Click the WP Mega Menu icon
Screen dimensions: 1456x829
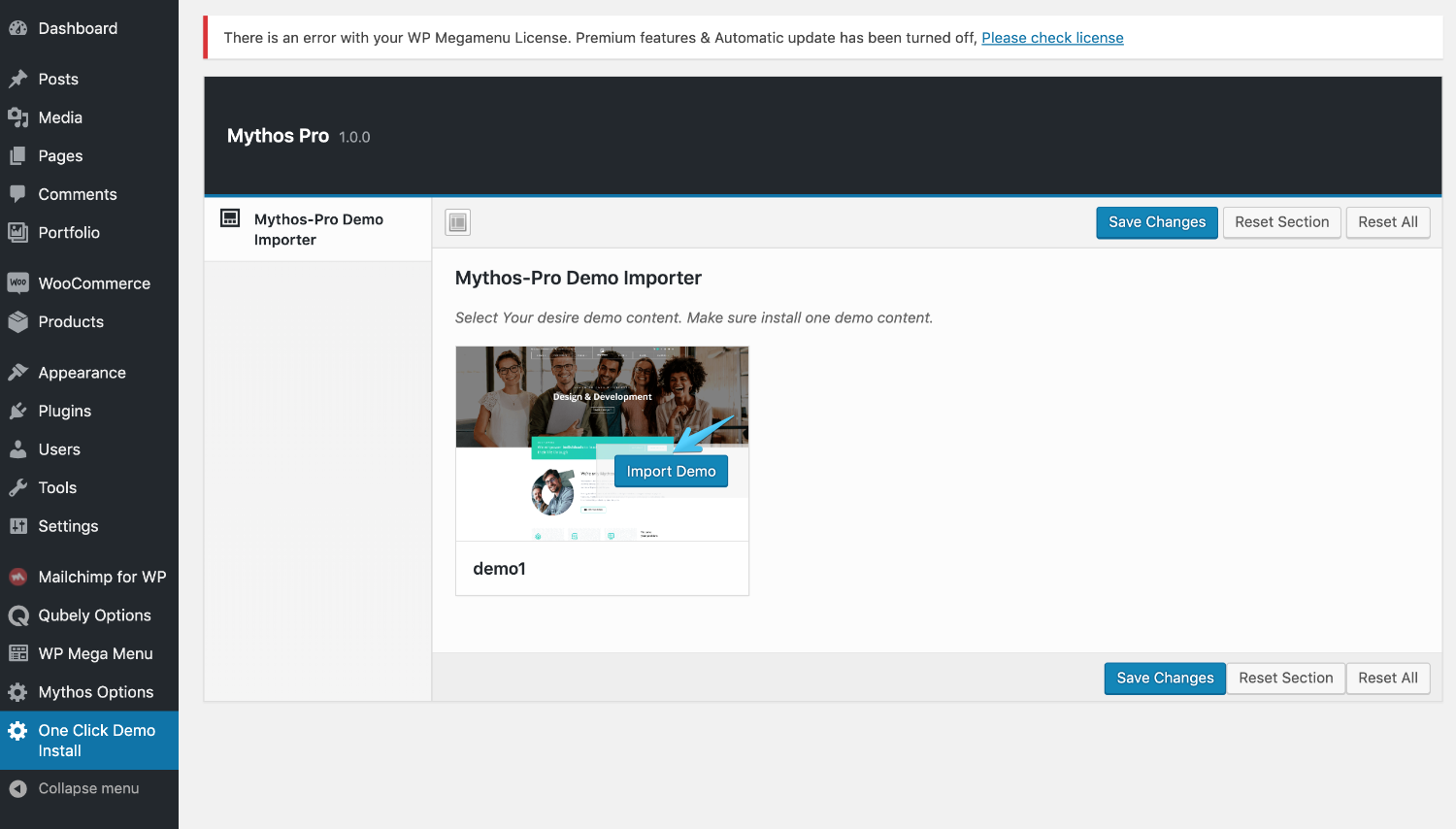coord(17,653)
